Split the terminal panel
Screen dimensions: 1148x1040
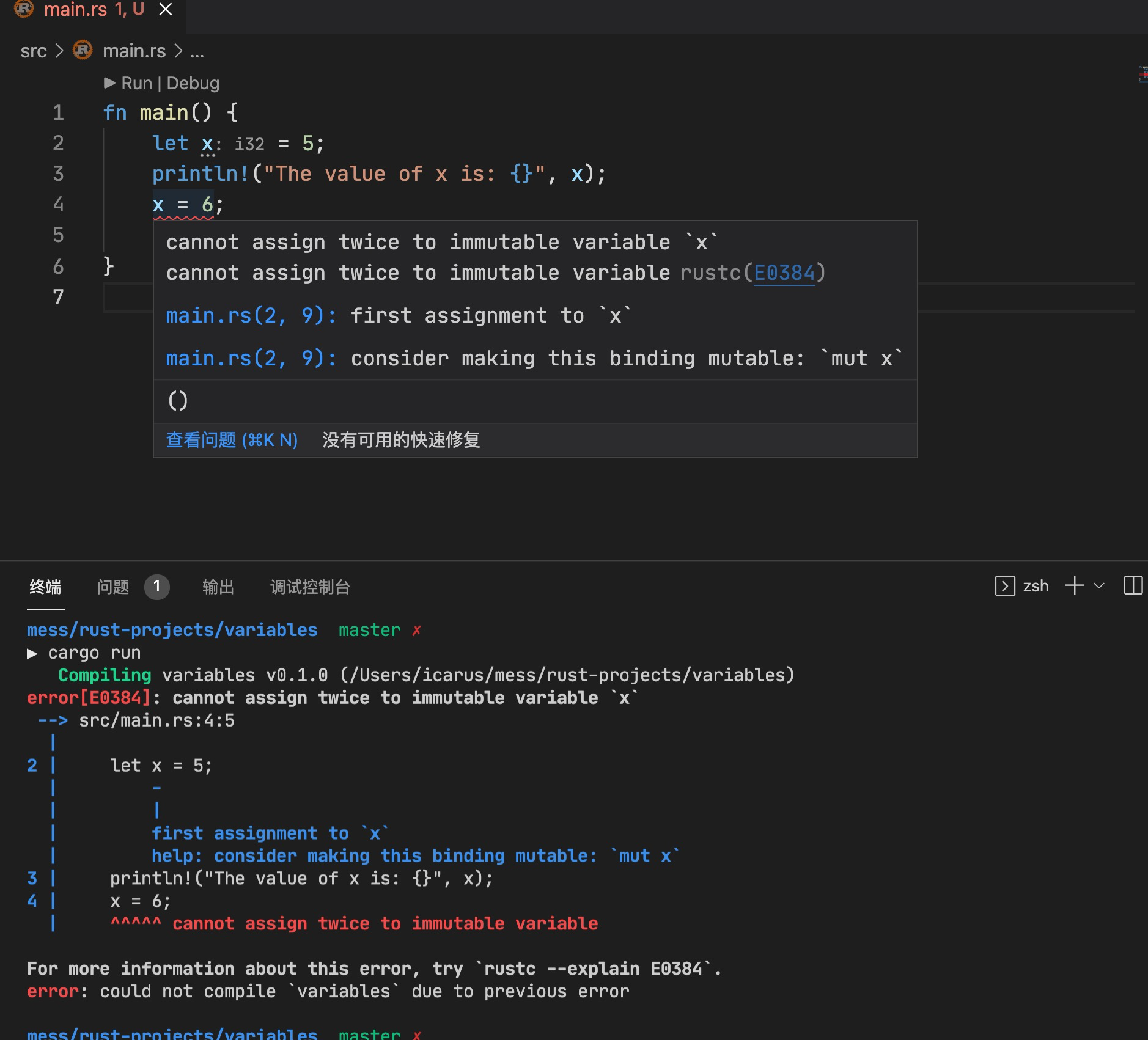(x=1133, y=585)
